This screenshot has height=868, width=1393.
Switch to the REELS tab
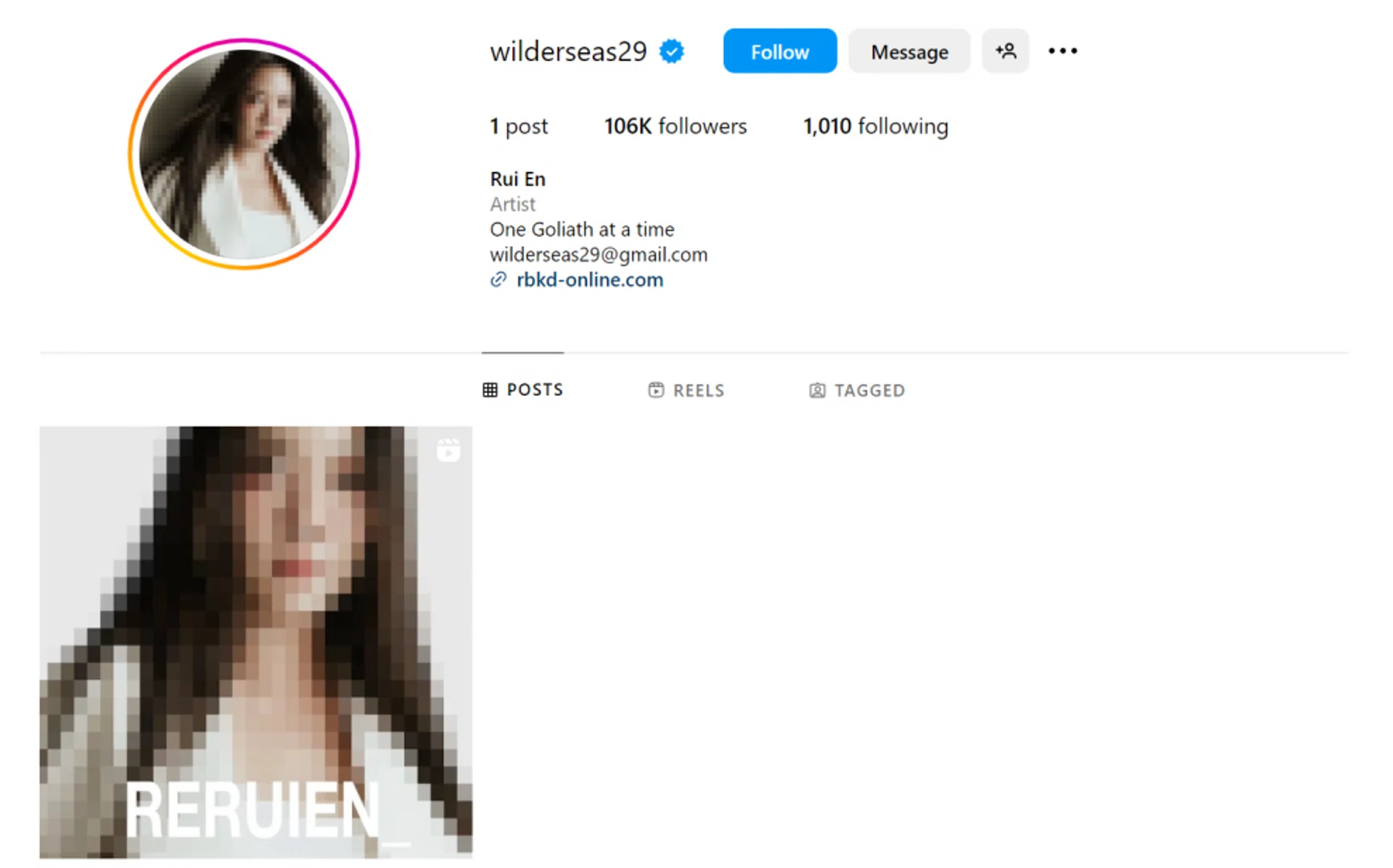click(686, 390)
